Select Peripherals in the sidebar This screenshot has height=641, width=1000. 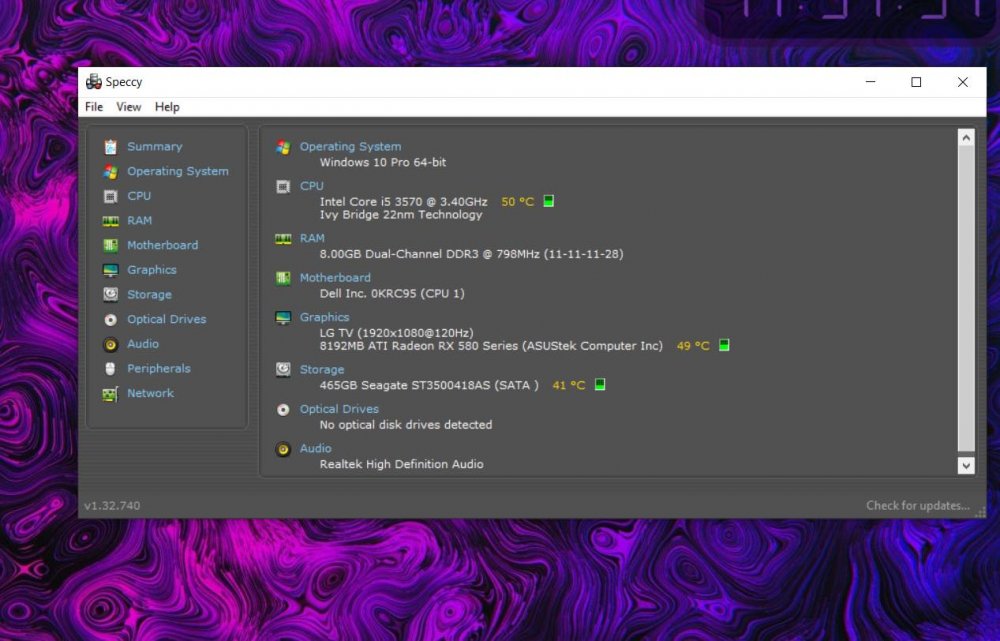click(158, 369)
